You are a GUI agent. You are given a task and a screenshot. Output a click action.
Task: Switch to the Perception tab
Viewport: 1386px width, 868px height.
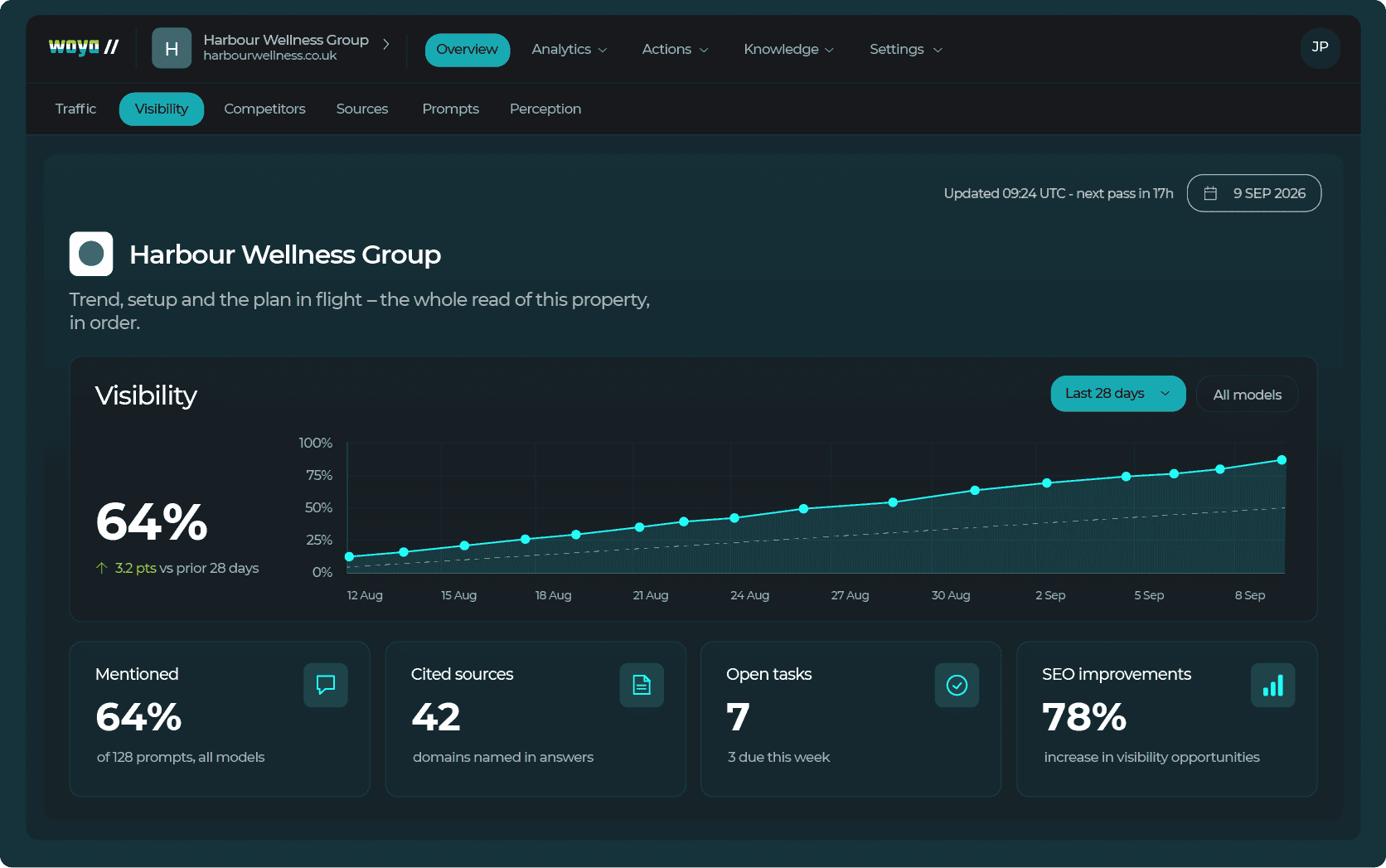pos(545,109)
